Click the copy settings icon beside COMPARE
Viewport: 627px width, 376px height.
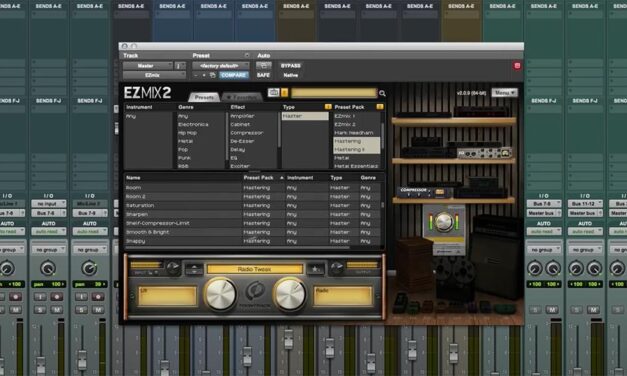tap(212, 75)
